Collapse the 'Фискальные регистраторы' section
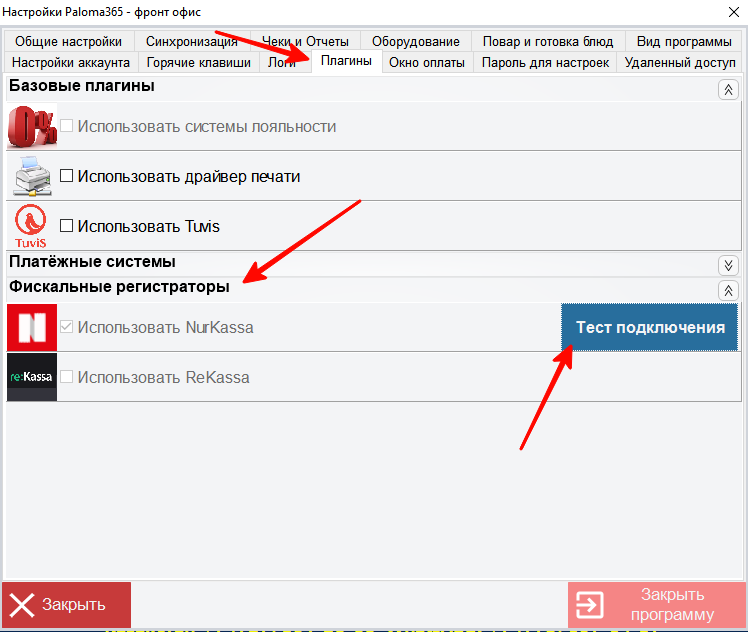Viewport: 748px width, 632px height. pyautogui.click(x=728, y=290)
